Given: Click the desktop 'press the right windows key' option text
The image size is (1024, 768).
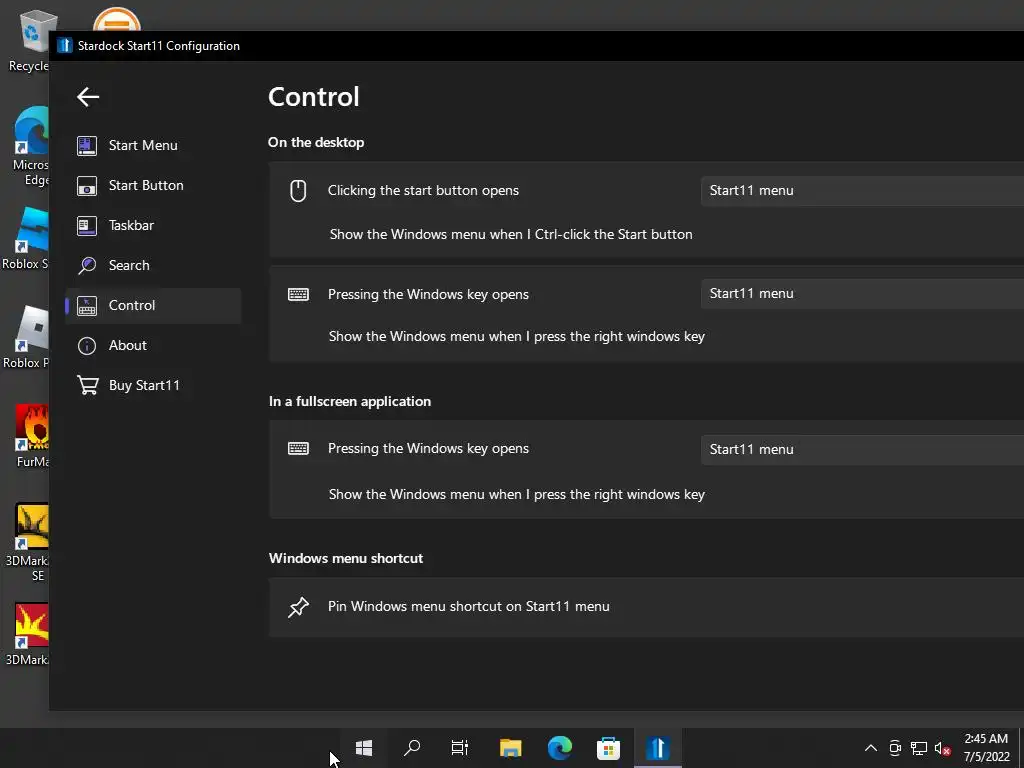Looking at the screenshot, I should point(517,336).
